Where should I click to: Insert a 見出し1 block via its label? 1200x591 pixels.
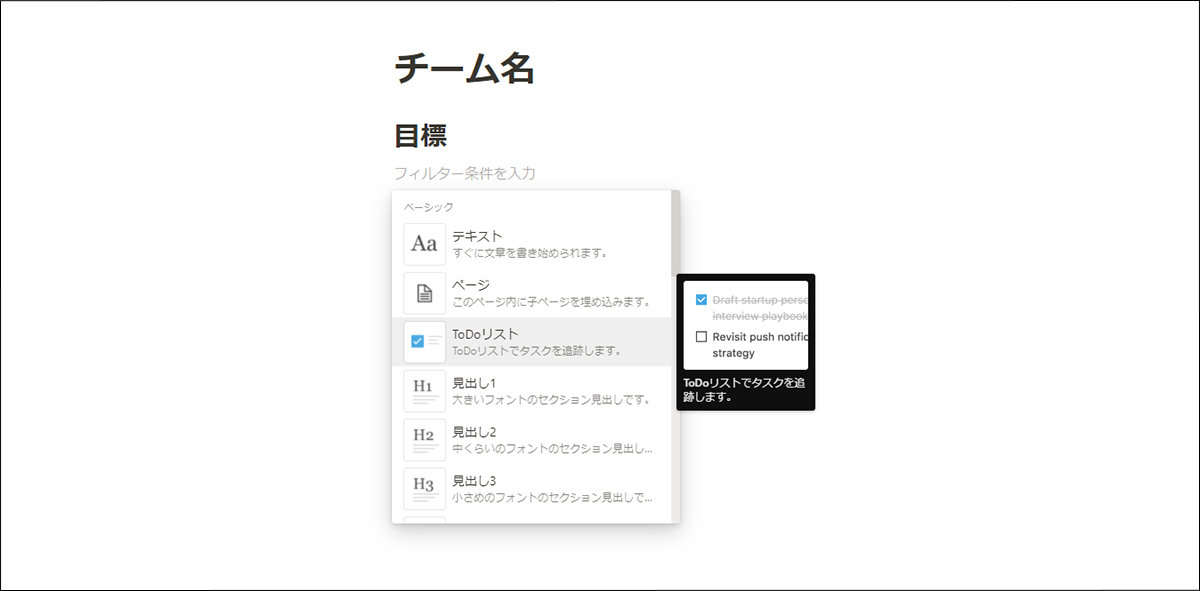(x=474, y=383)
